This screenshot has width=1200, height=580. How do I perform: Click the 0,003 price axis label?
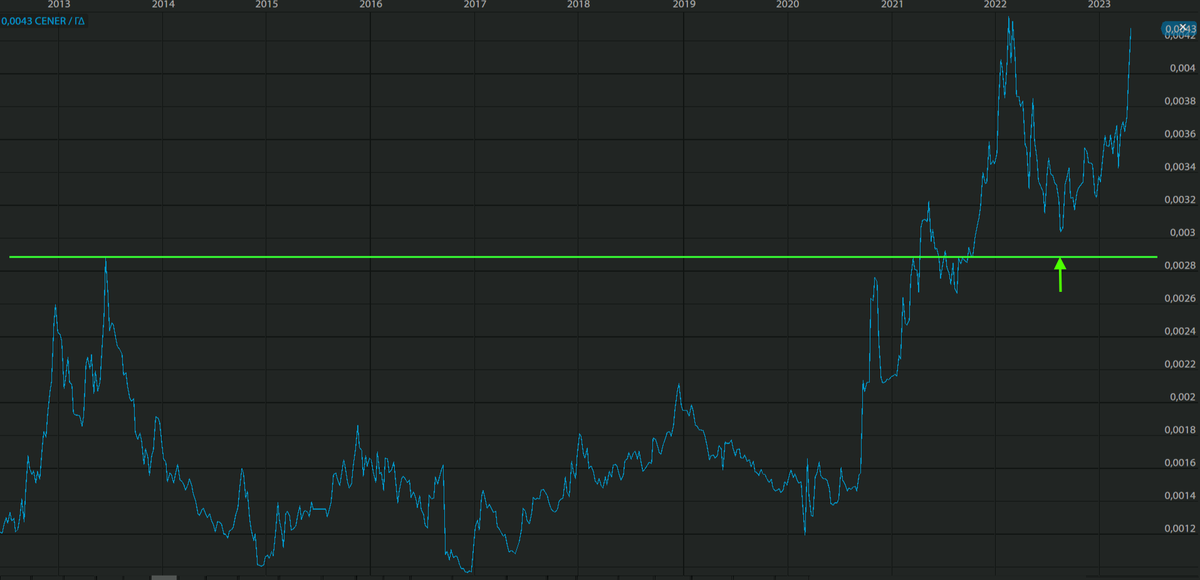click(x=1182, y=232)
